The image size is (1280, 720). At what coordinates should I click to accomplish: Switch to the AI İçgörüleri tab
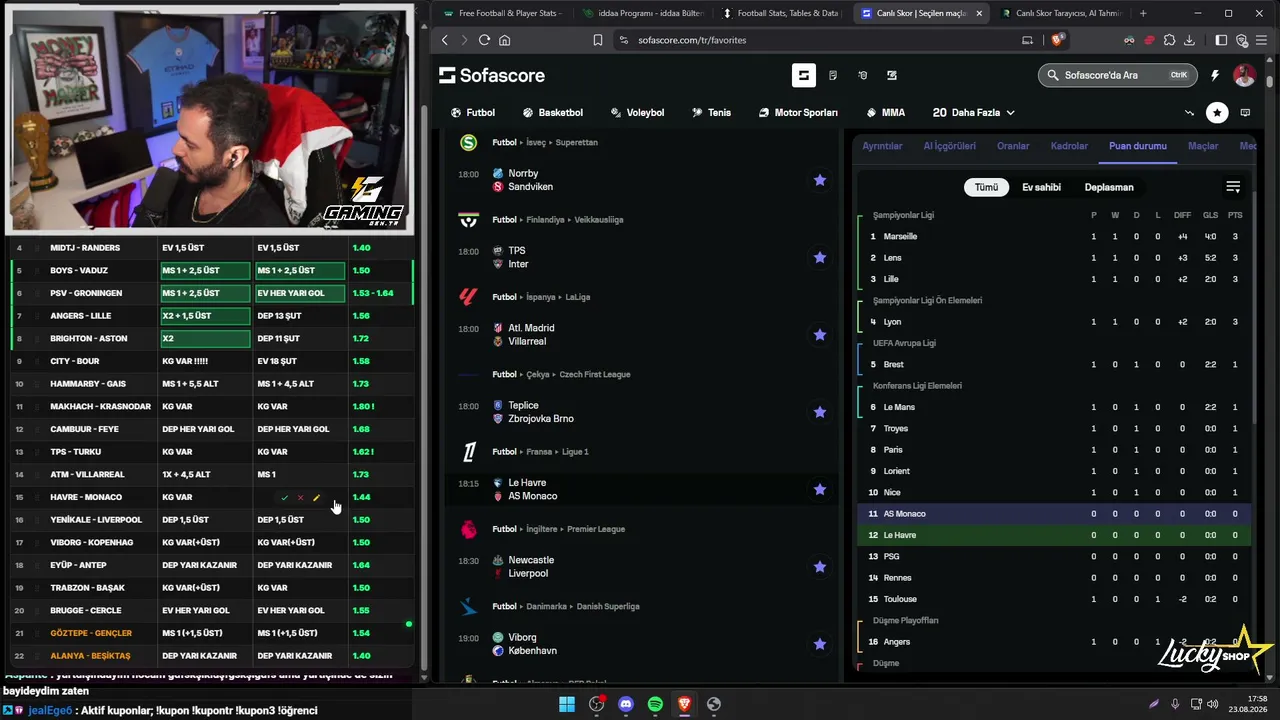pyautogui.click(x=949, y=146)
